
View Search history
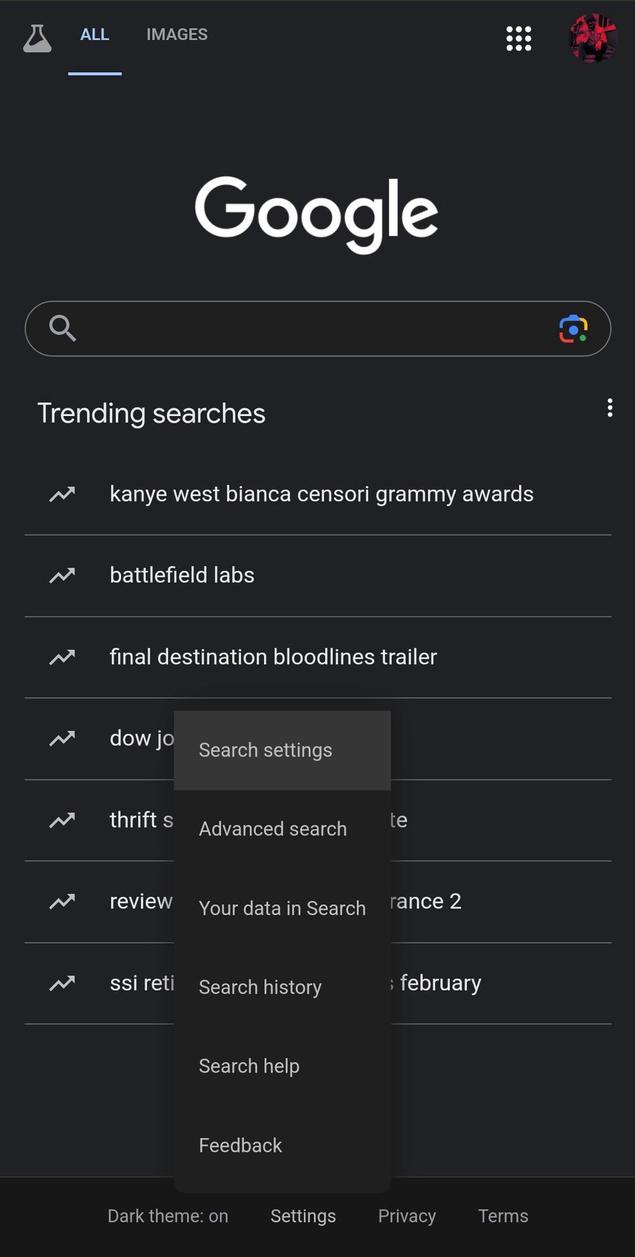coord(260,987)
